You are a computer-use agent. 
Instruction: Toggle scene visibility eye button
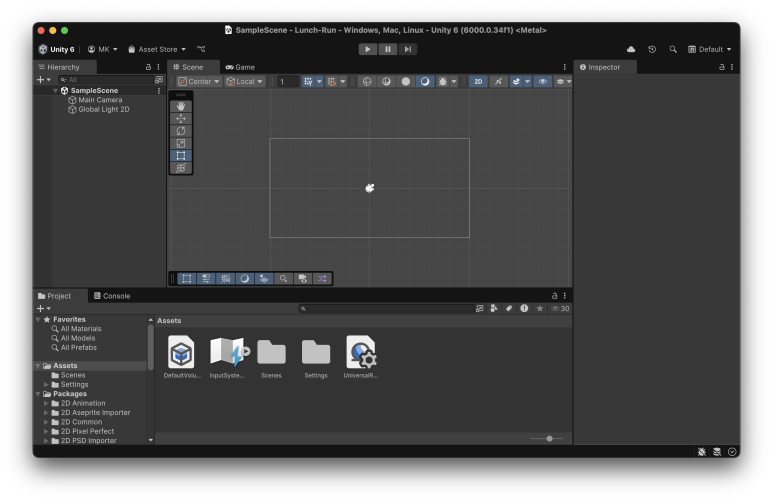pos(542,81)
